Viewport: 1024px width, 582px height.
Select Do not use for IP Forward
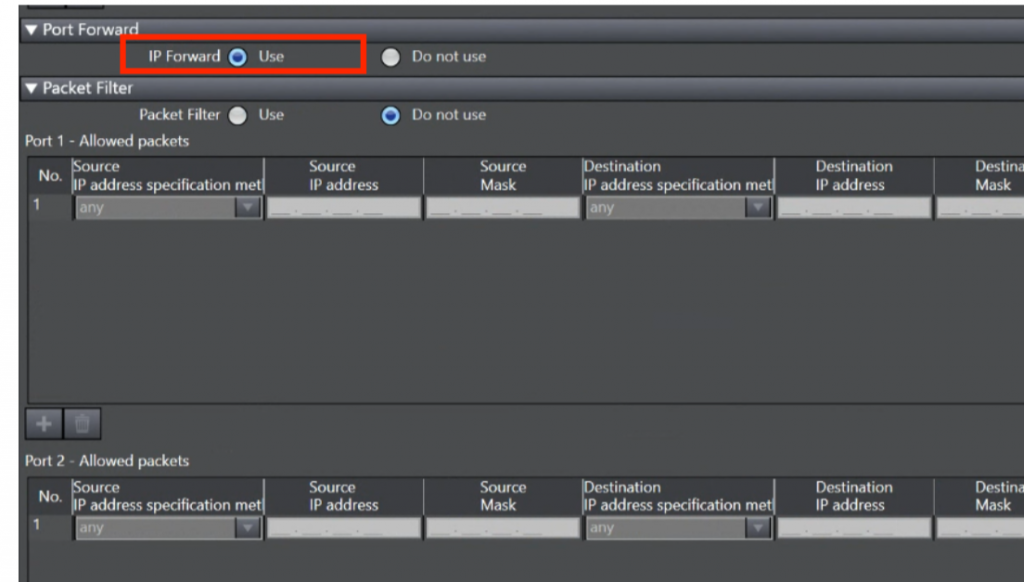point(391,57)
